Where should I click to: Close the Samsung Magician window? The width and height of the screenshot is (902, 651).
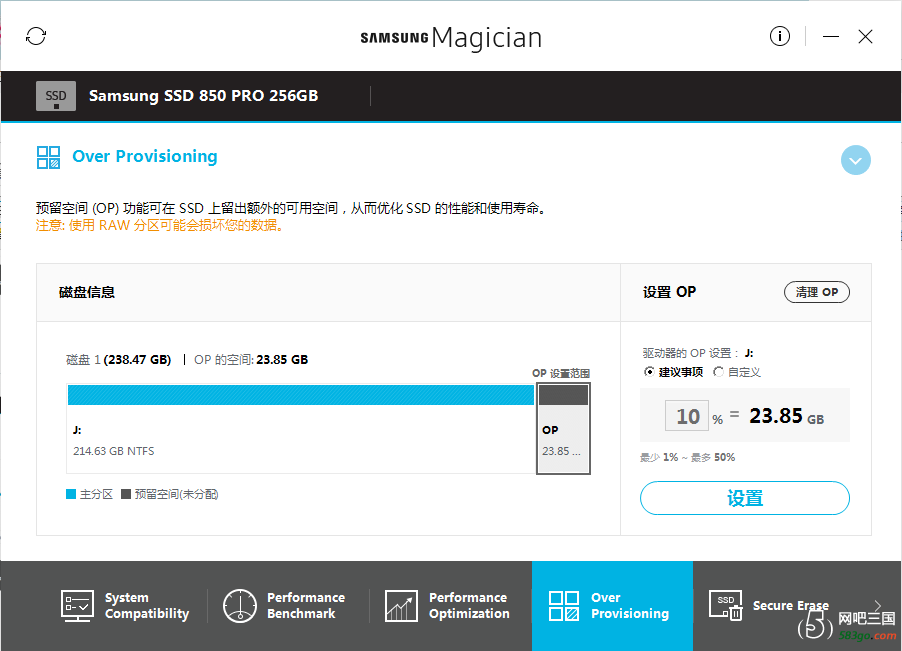click(865, 36)
